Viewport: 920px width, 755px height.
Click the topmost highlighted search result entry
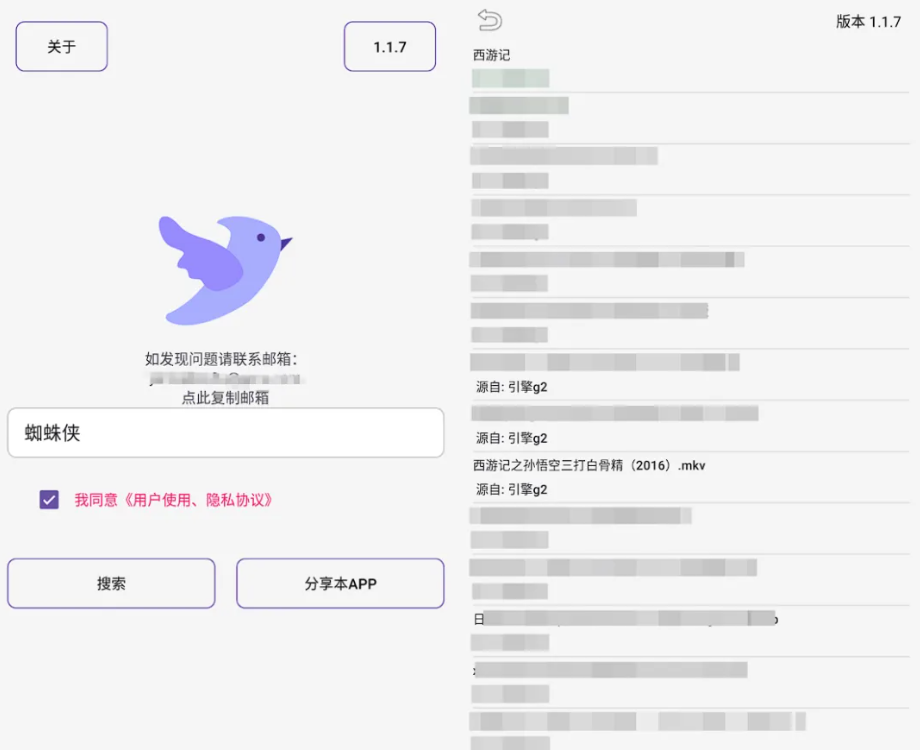tap(510, 77)
